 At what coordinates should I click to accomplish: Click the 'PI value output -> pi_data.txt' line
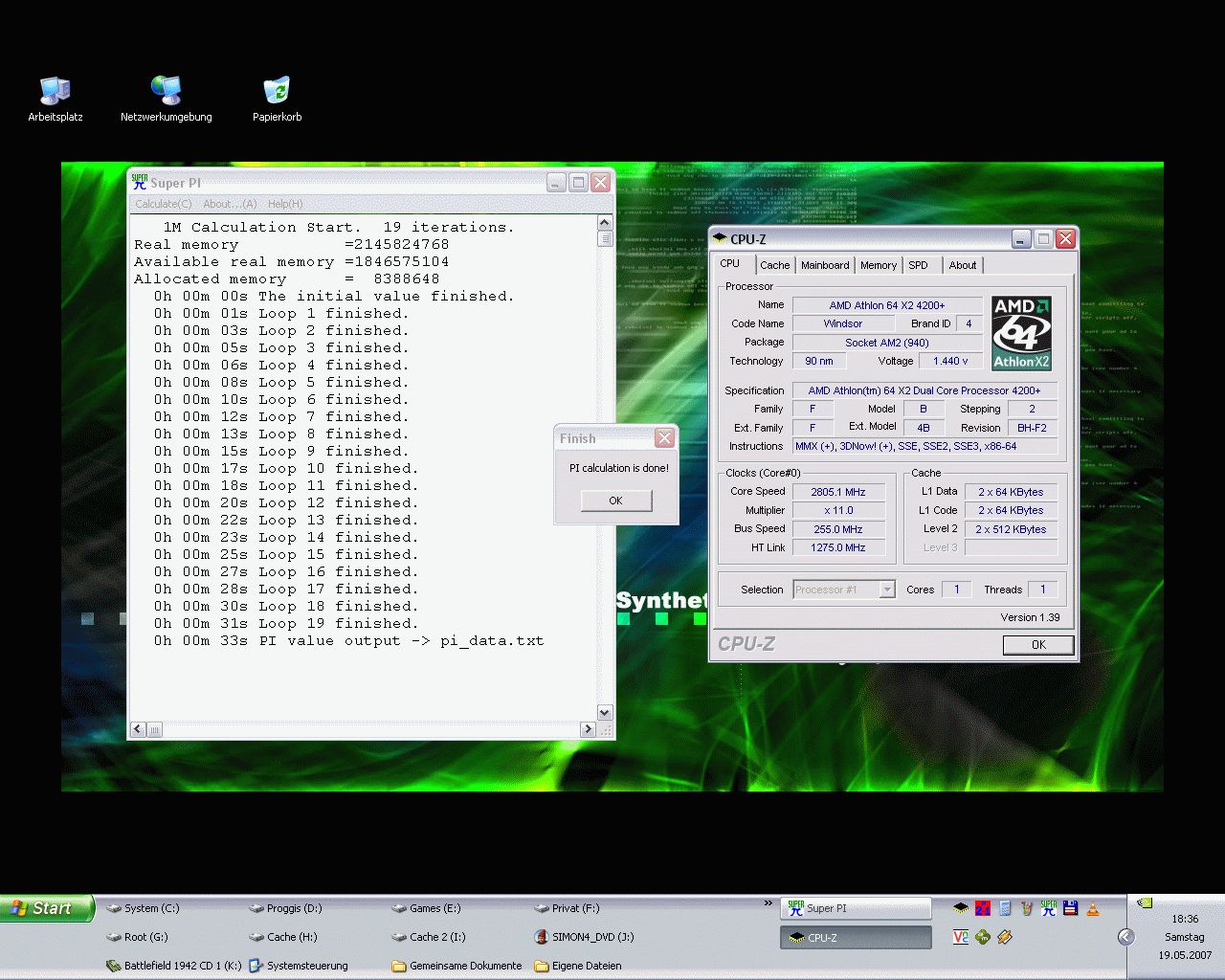coord(401,641)
